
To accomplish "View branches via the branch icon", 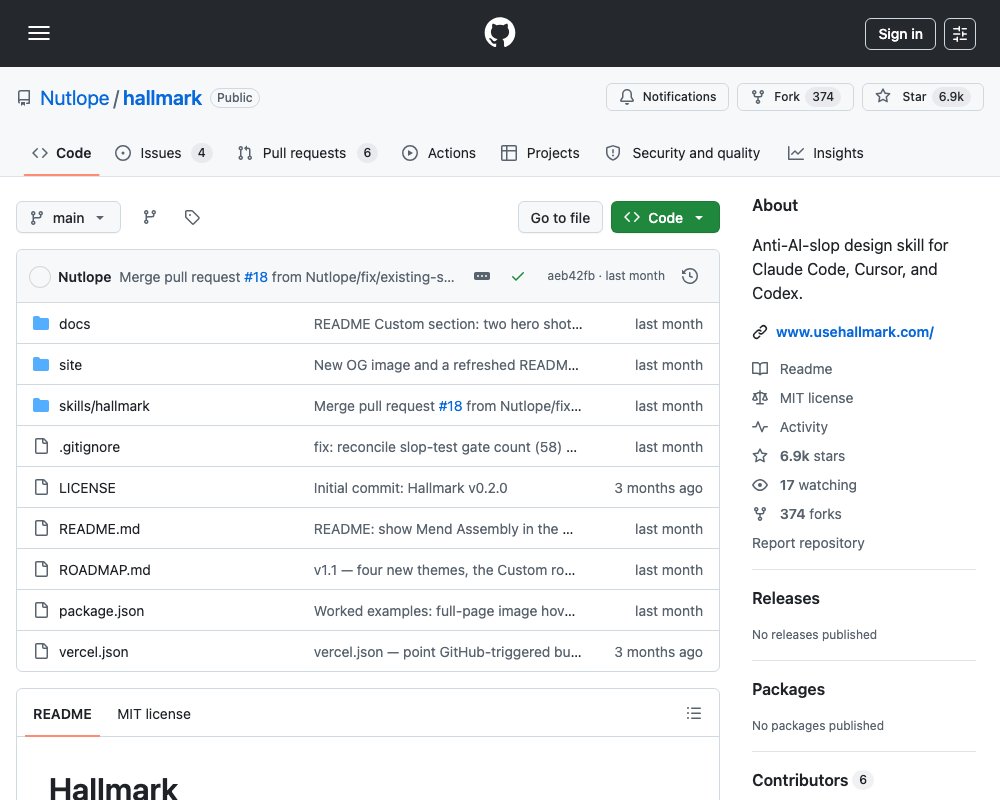I will pos(150,218).
